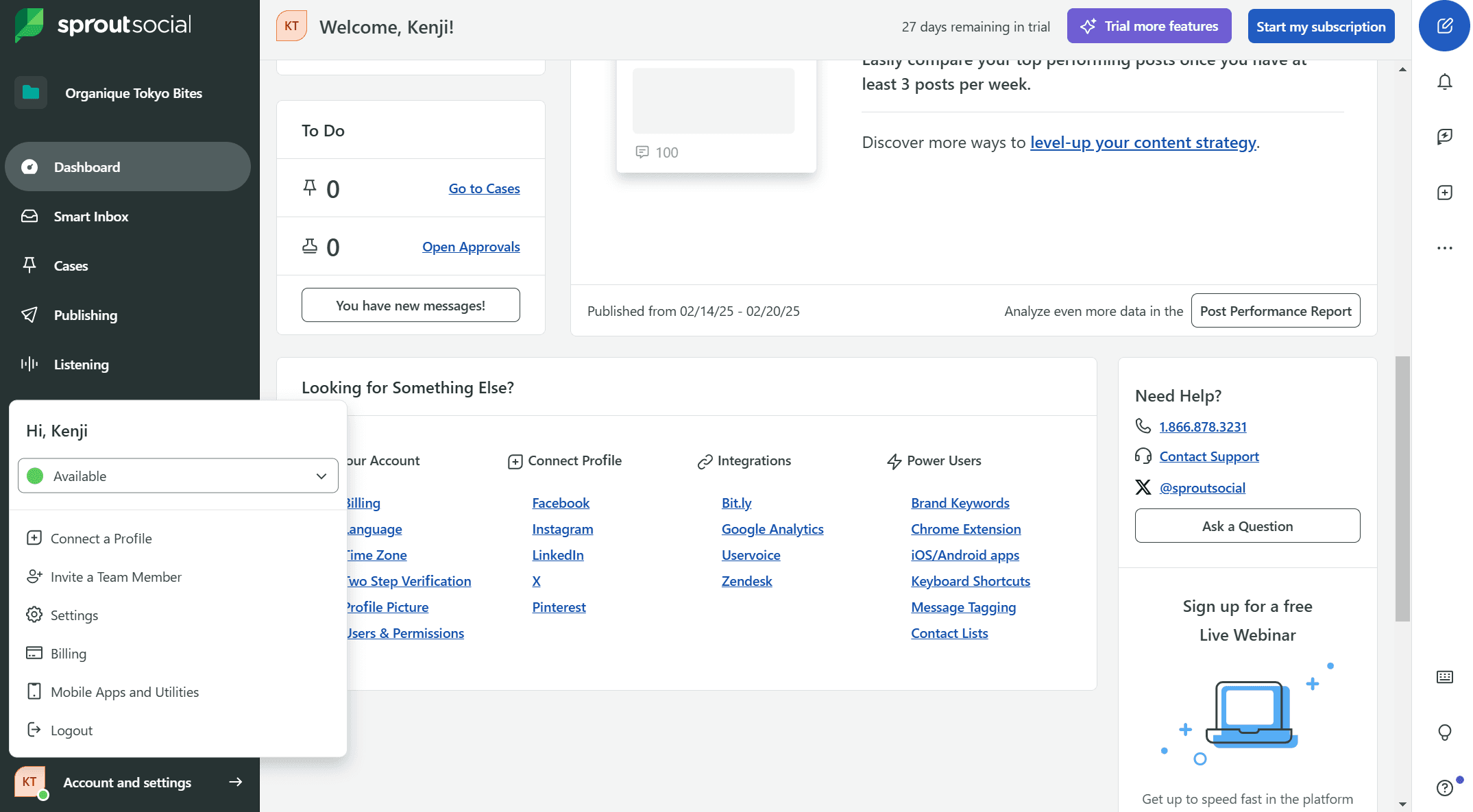Click the Start my subscription button
This screenshot has height=812, width=1473.
click(1321, 26)
